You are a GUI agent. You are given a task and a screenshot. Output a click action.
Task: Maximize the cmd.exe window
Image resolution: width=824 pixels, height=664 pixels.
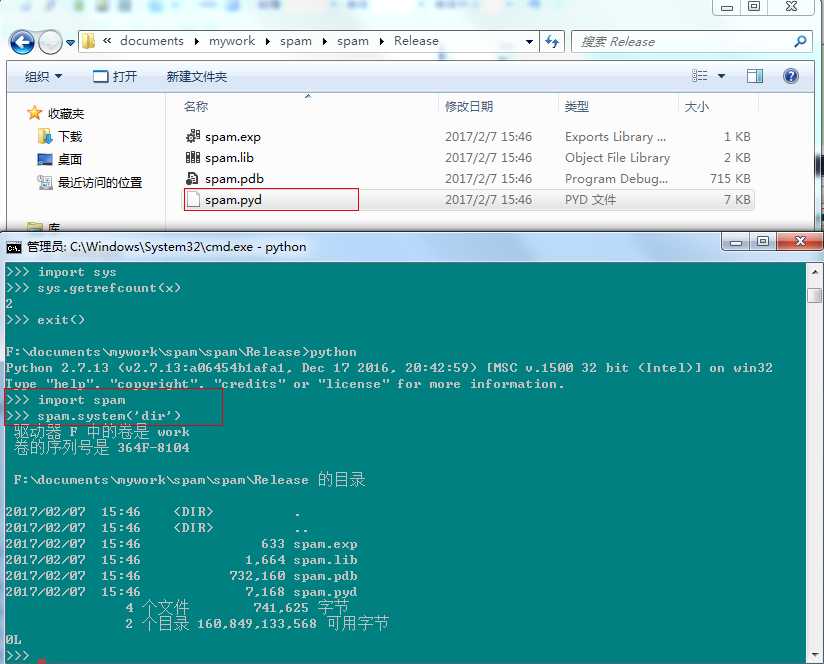coord(763,242)
